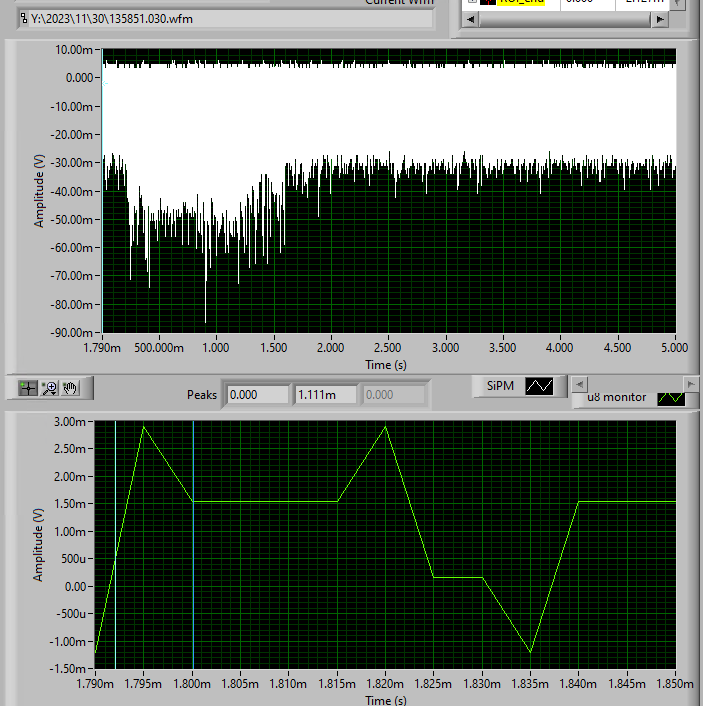Click the cursor list horizontal scrollbar thumb
Screen dimensions: 703x706
tap(565, 19)
